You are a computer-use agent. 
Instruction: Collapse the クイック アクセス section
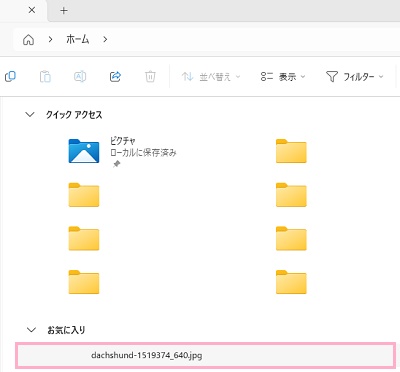tap(30, 115)
